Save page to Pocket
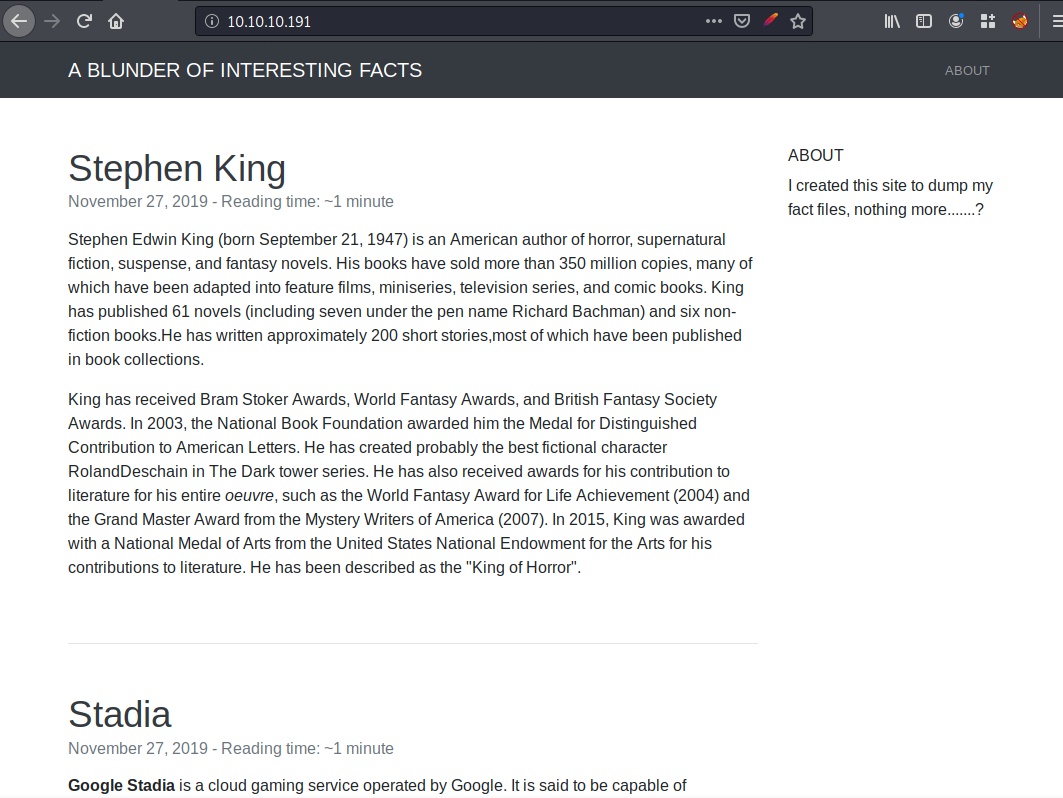This screenshot has height=798, width=1063. coord(742,21)
